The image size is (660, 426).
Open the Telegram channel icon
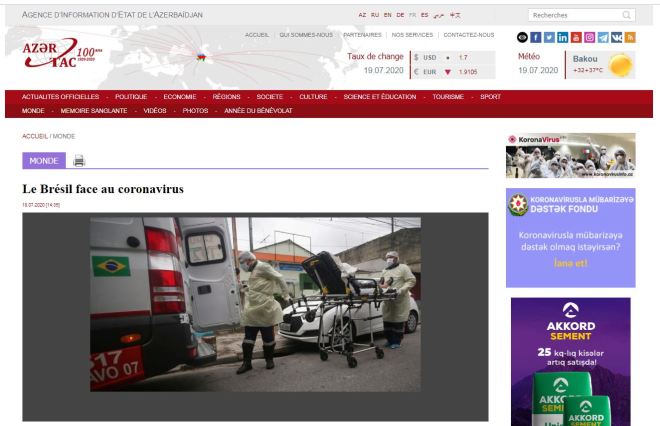coord(603,37)
